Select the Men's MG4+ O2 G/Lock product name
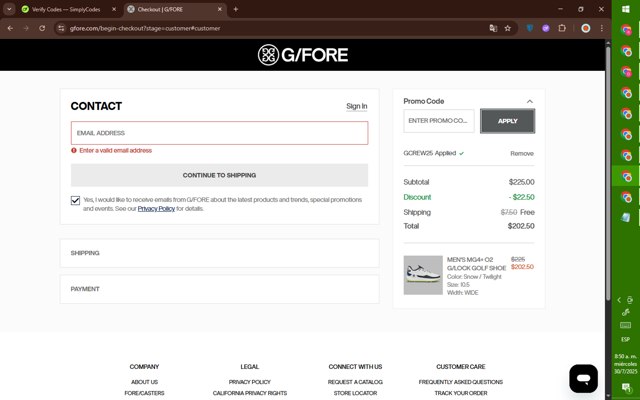The width and height of the screenshot is (640, 400). (x=476, y=264)
